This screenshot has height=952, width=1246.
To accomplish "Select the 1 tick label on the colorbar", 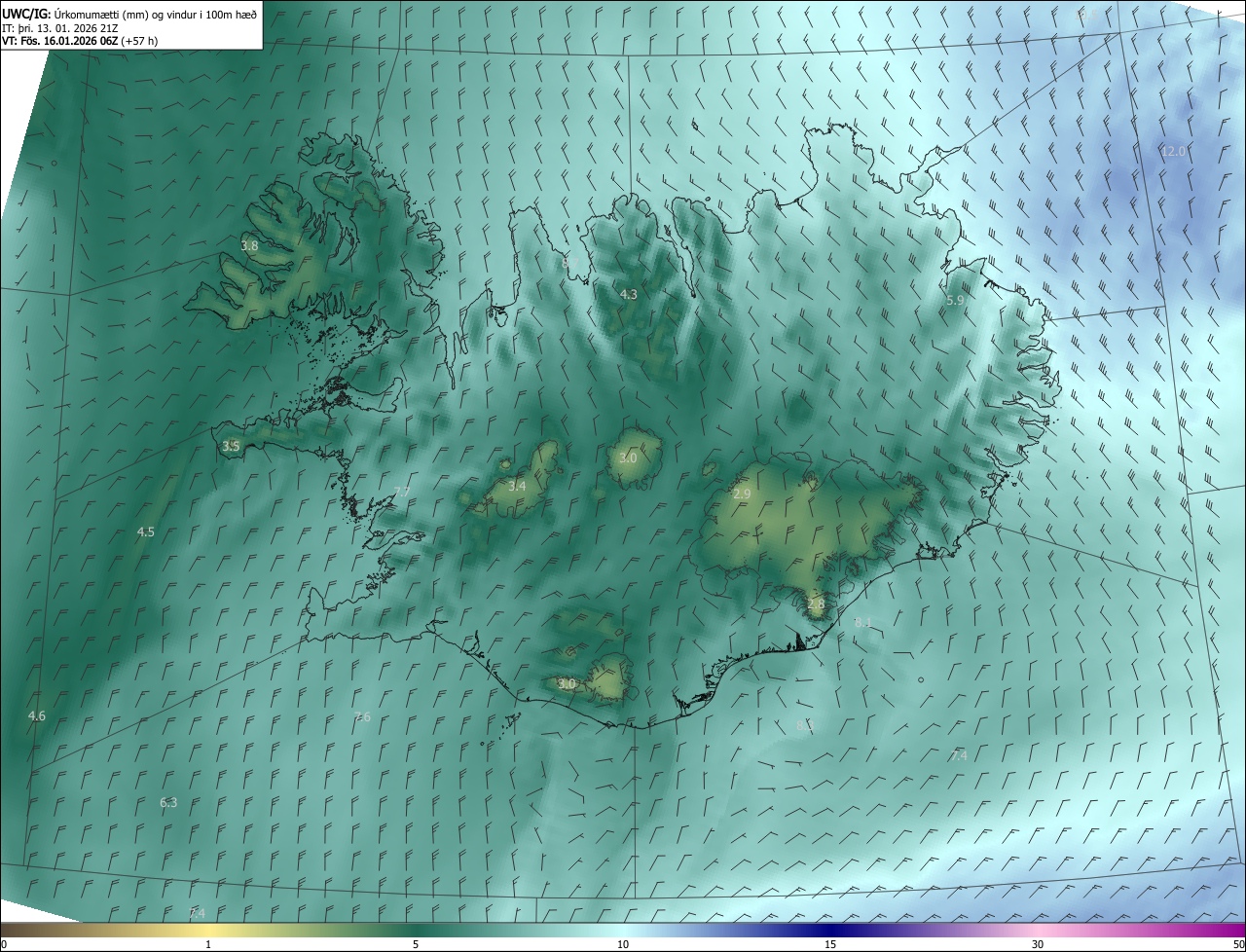I will pos(208,944).
